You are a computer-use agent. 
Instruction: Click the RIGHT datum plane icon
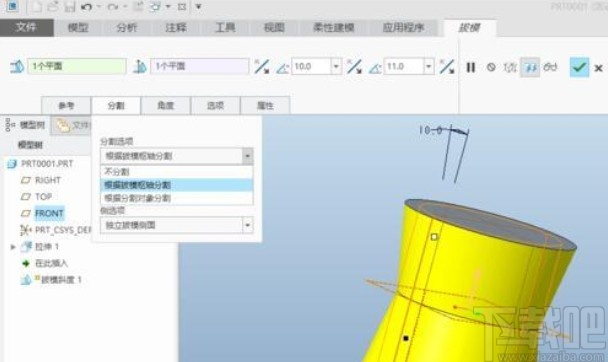click(x=26, y=180)
